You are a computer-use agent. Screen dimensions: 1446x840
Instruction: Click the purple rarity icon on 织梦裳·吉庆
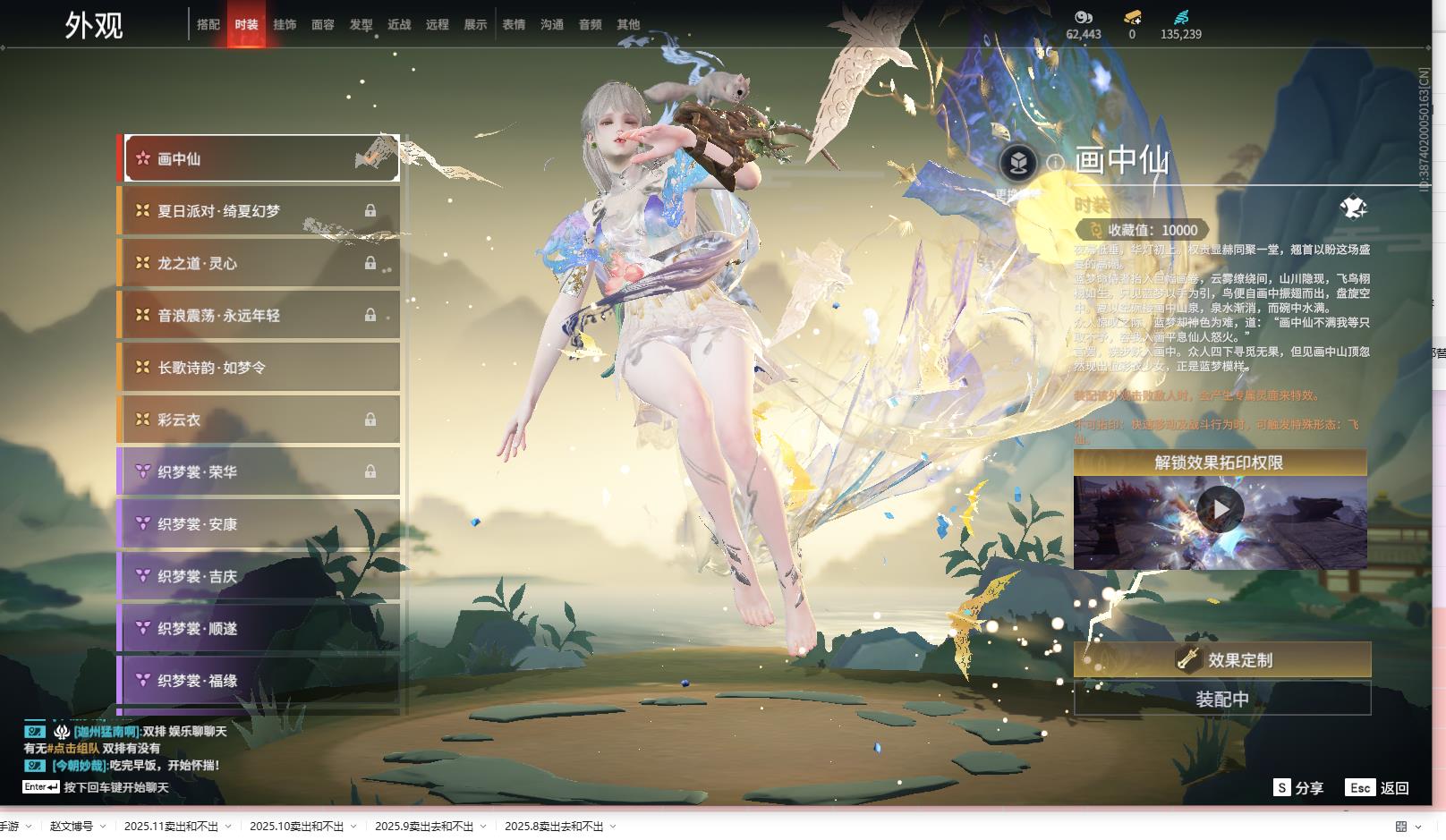[142, 576]
